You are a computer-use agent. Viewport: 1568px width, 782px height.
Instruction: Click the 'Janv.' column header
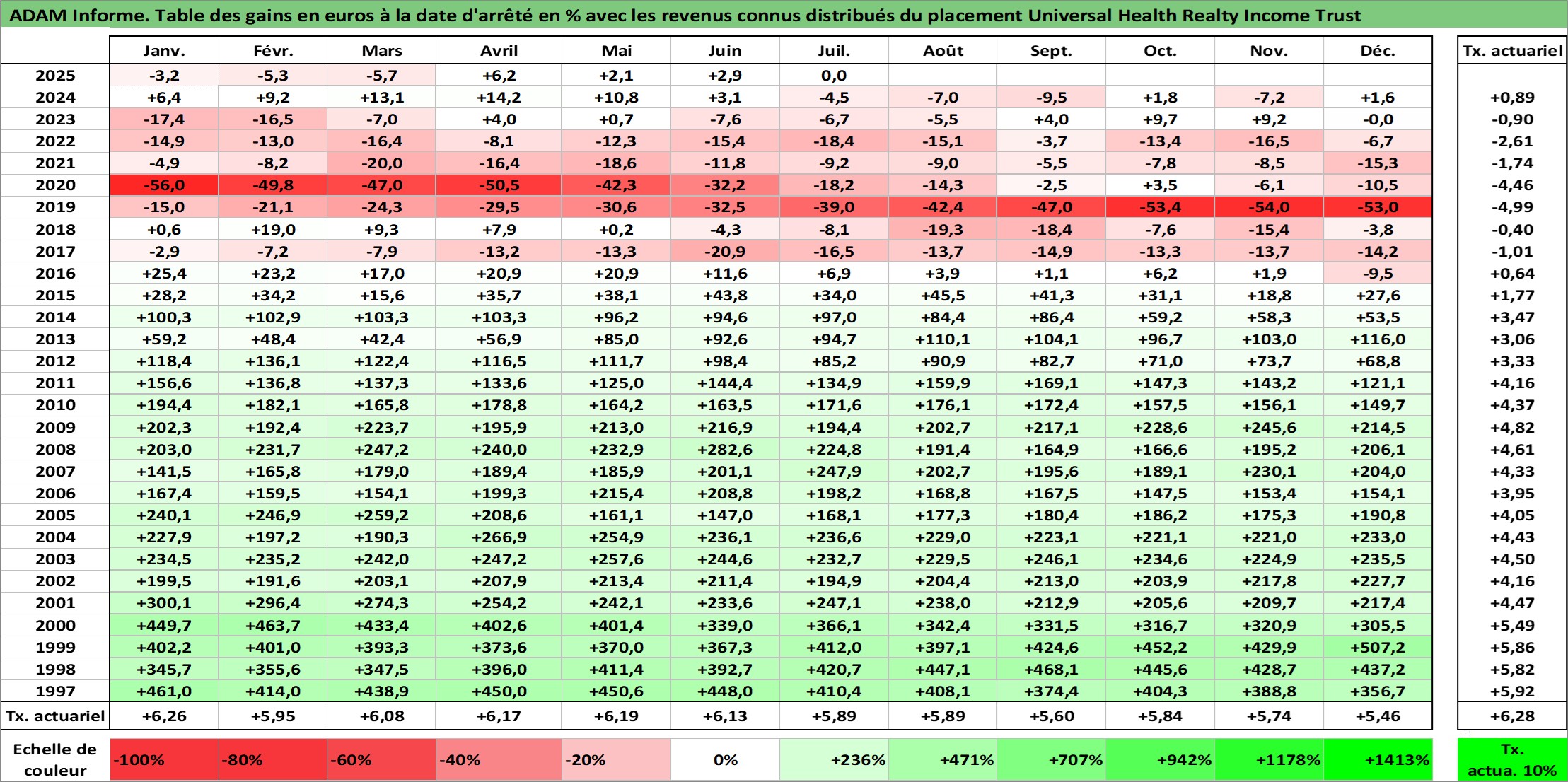164,51
